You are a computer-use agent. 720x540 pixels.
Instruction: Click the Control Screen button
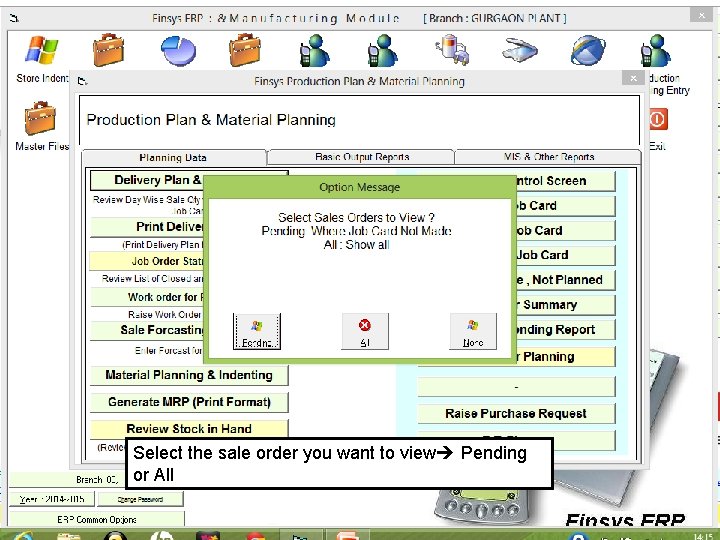pyautogui.click(x=564, y=181)
